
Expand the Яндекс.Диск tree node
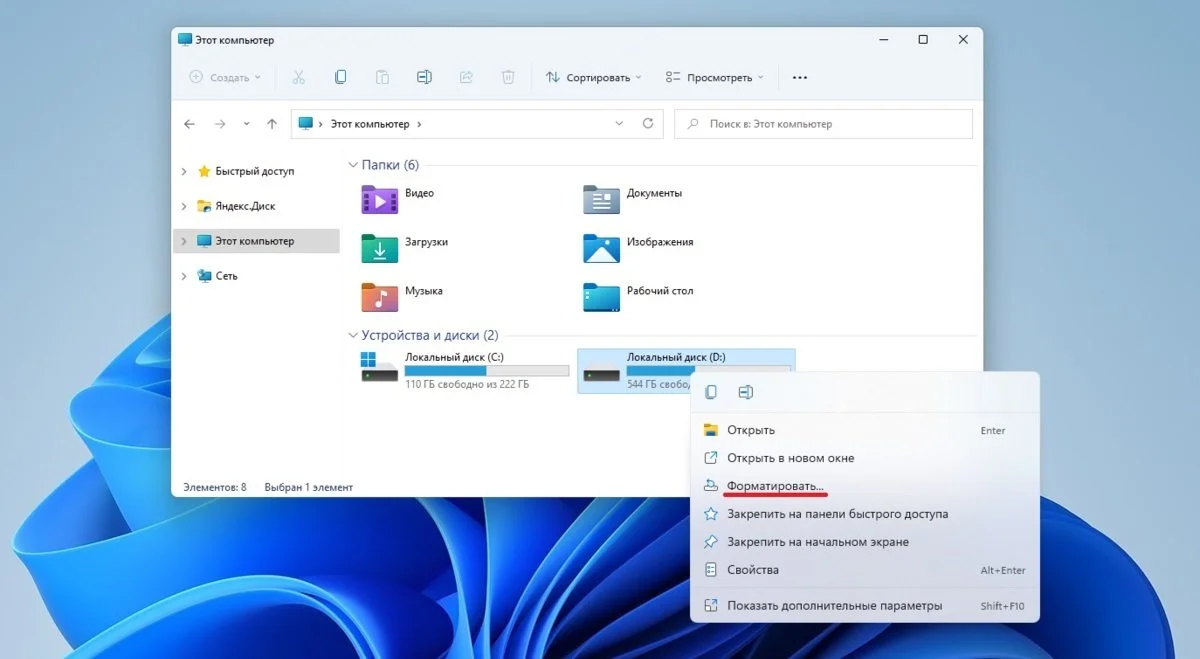[x=184, y=206]
